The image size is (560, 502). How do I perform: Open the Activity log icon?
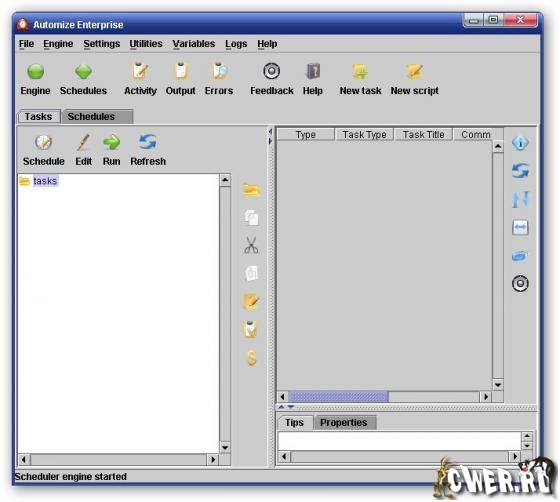click(140, 71)
